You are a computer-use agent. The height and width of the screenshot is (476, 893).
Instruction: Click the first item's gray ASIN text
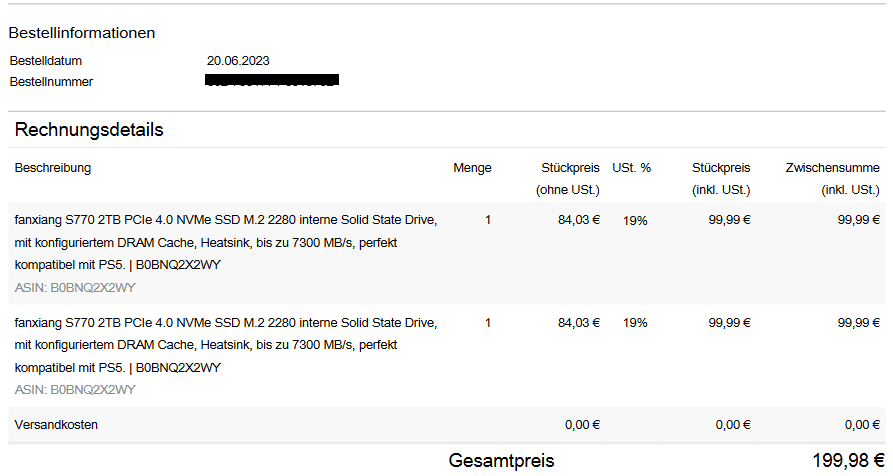(75, 288)
